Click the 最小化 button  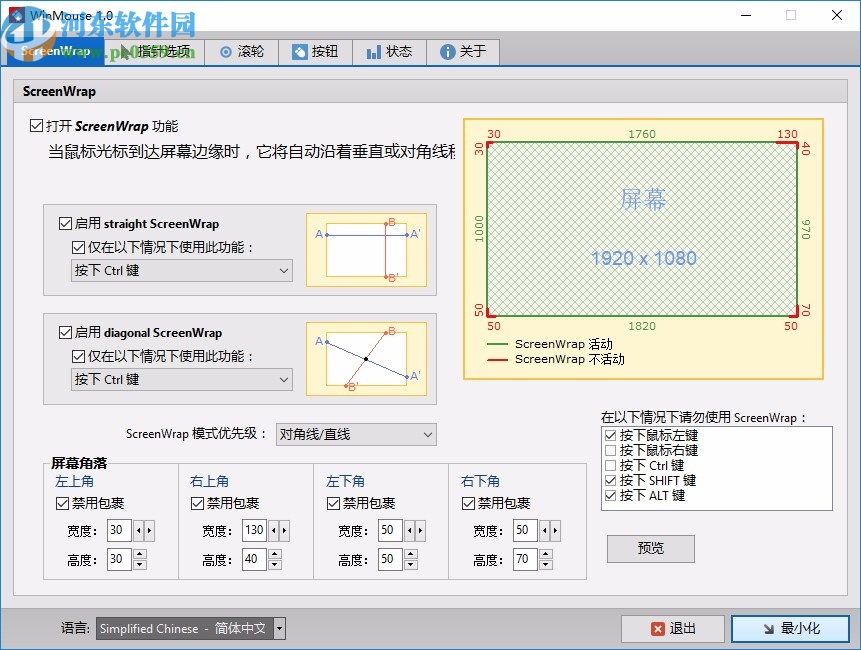coord(790,629)
